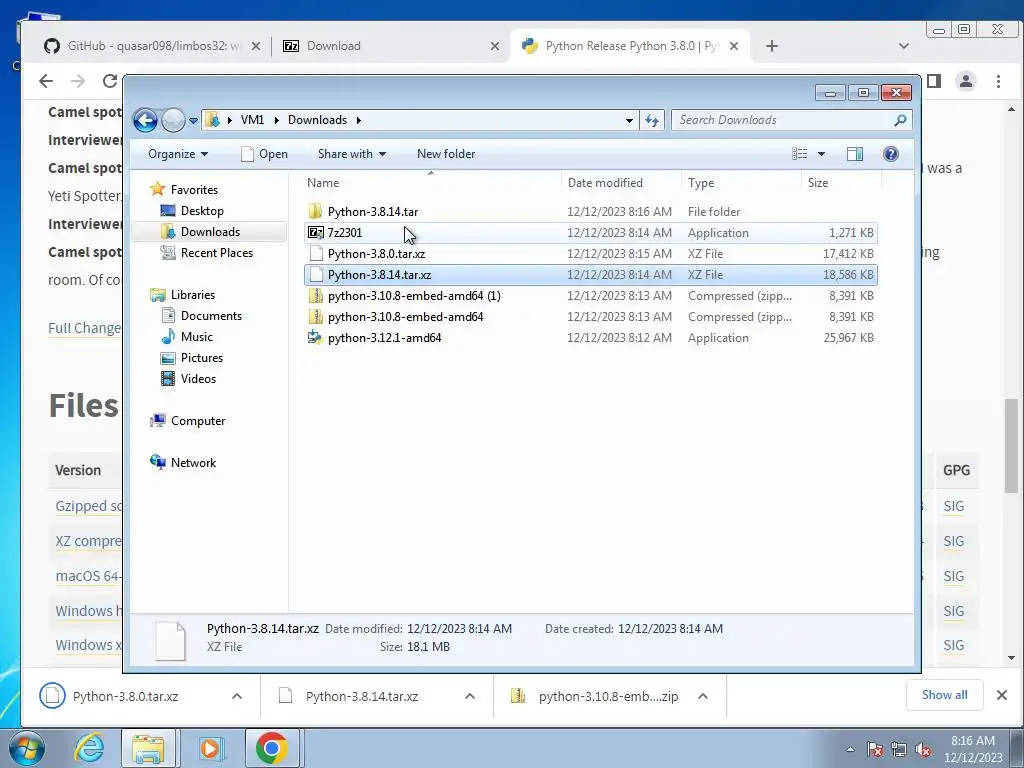Switch to the Python Release 3.8.0 tab
1024x768 pixels.
click(630, 46)
